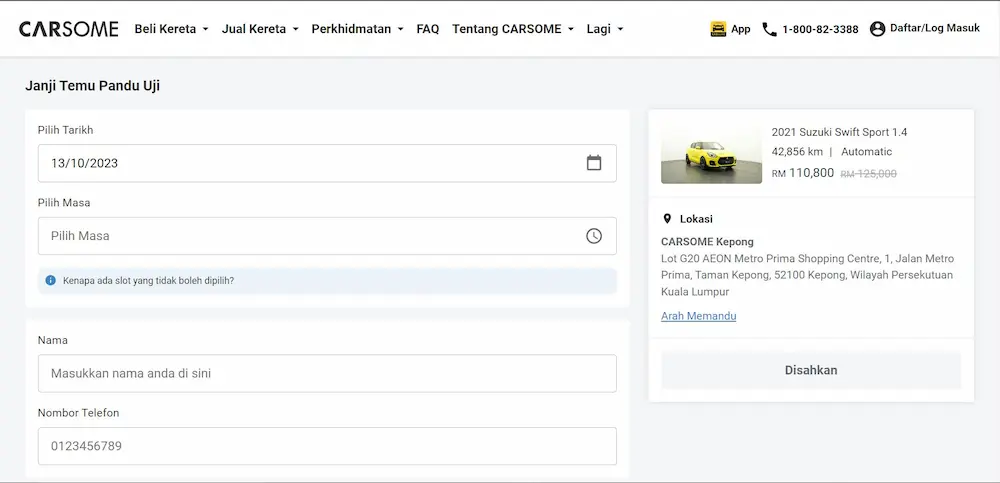Click the '42,856 km' mileage text

pos(797,152)
